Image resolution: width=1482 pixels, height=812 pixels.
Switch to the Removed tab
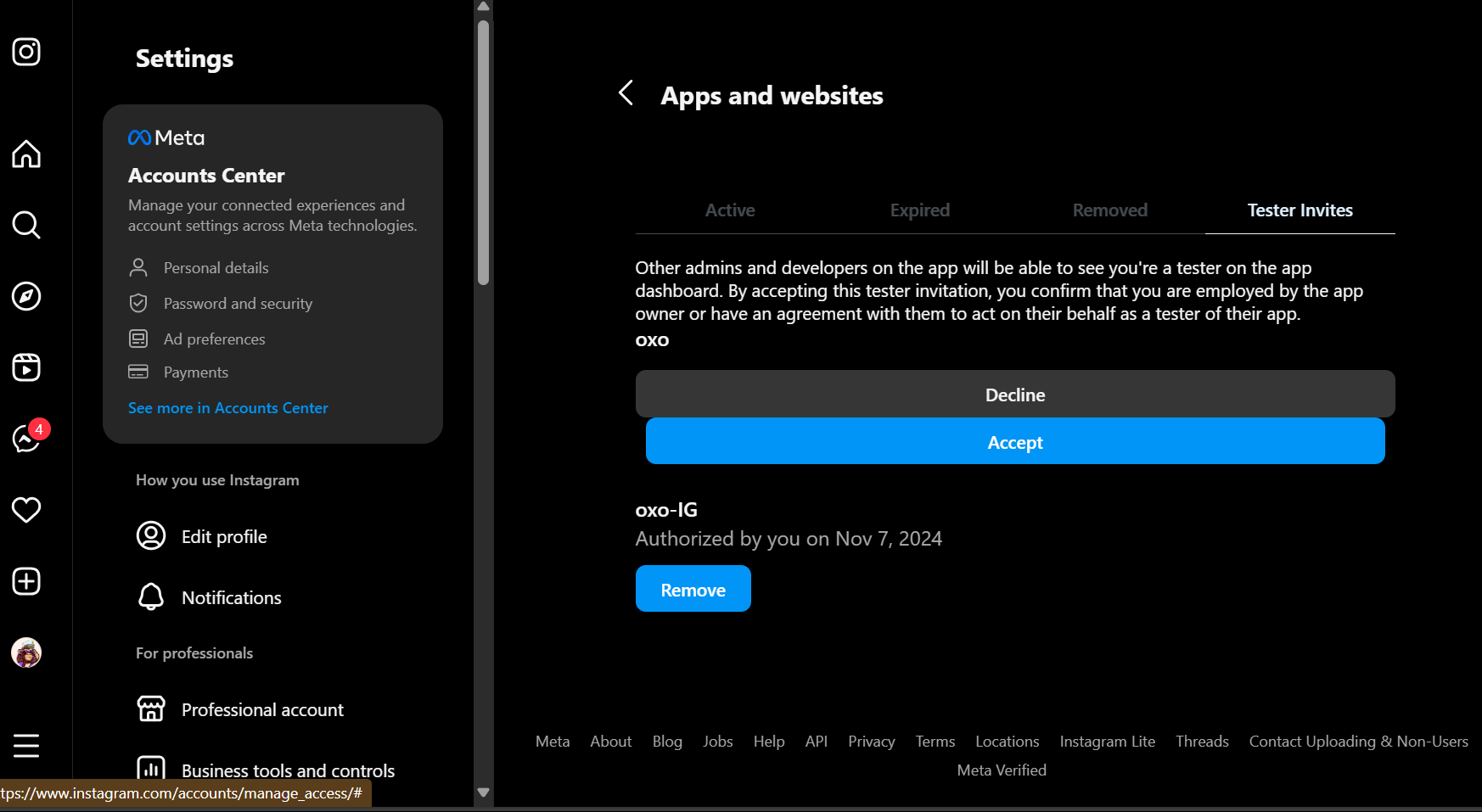pos(1110,210)
